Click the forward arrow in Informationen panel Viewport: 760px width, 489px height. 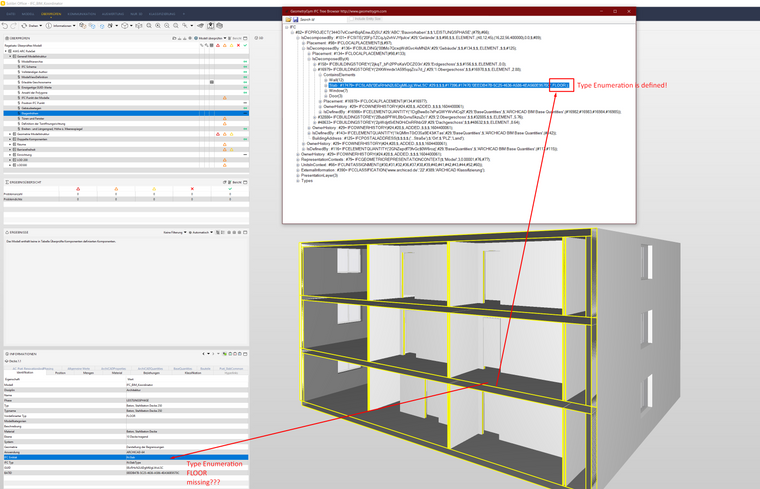212,354
